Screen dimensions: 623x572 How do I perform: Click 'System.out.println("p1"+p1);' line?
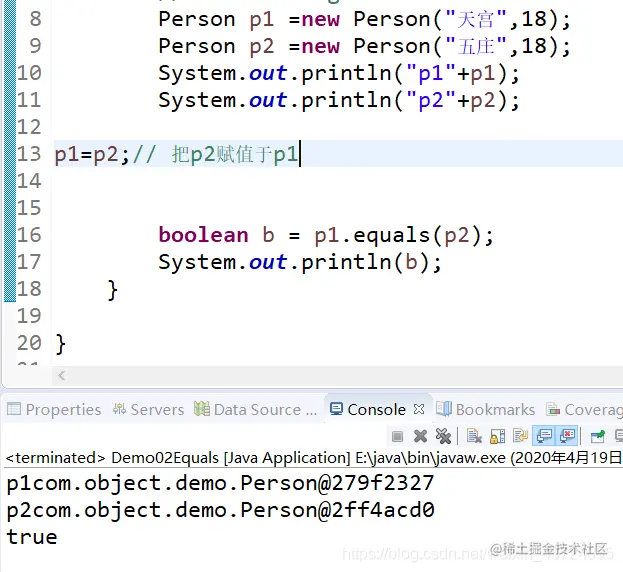(x=339, y=73)
